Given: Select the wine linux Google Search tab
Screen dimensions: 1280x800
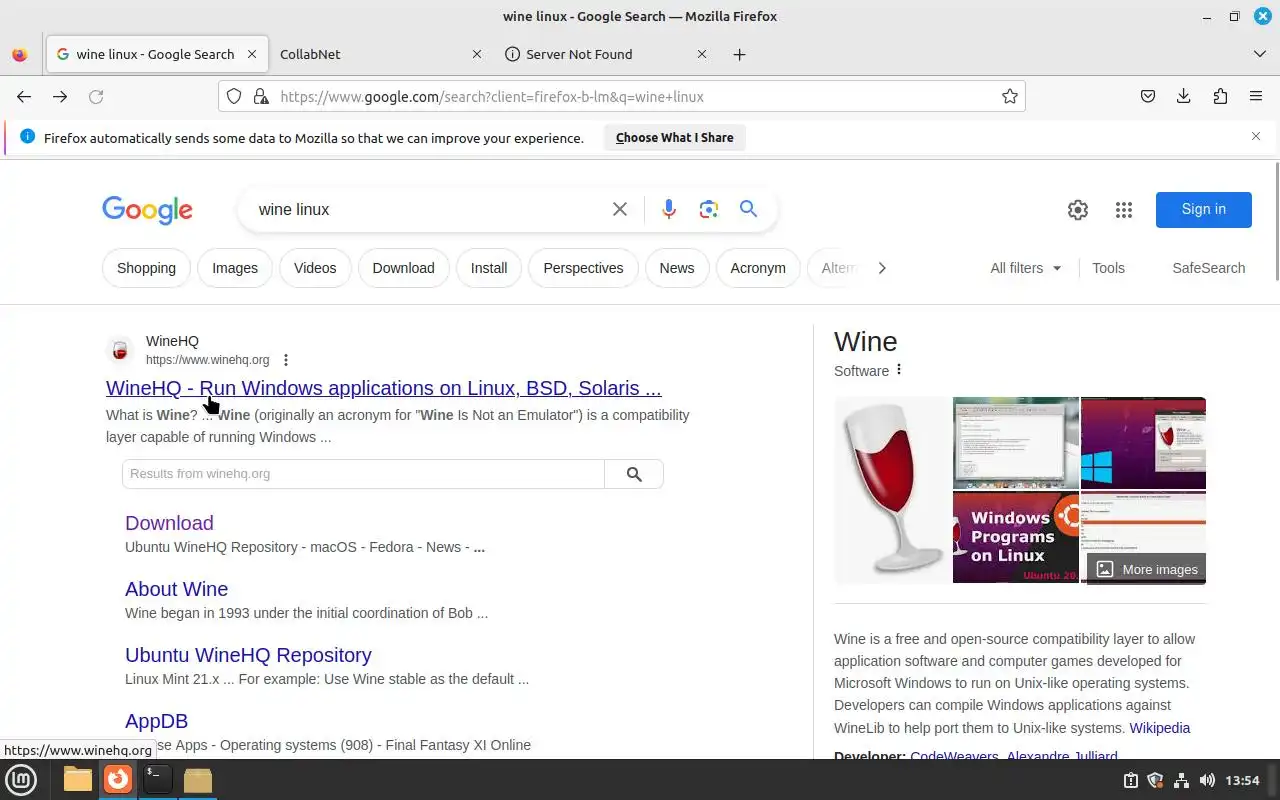Looking at the screenshot, I should pyautogui.click(x=157, y=54).
